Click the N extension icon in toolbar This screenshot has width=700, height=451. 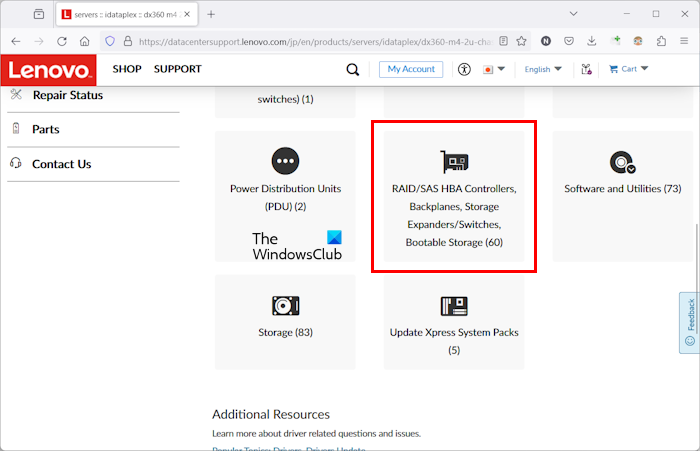click(x=546, y=42)
